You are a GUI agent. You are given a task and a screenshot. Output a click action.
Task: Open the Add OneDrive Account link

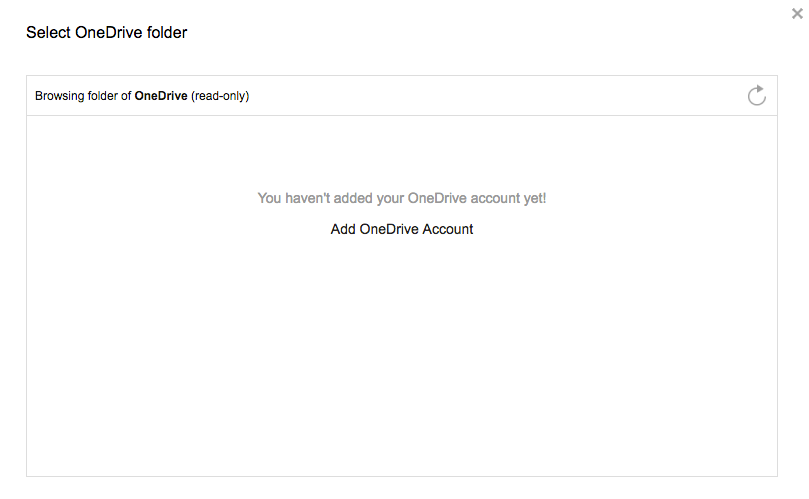tap(401, 229)
